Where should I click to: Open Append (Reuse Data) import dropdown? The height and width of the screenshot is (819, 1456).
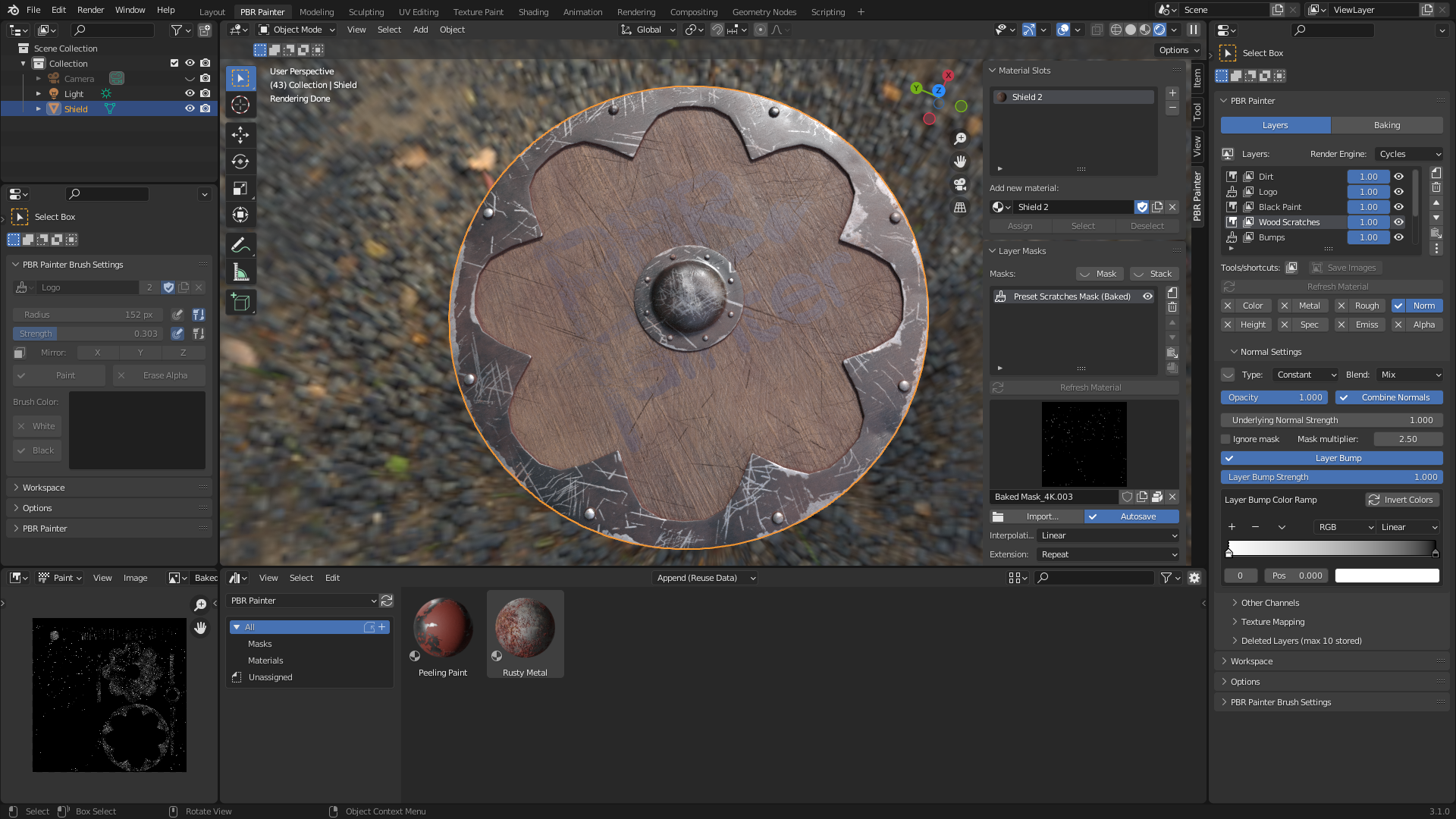click(705, 578)
